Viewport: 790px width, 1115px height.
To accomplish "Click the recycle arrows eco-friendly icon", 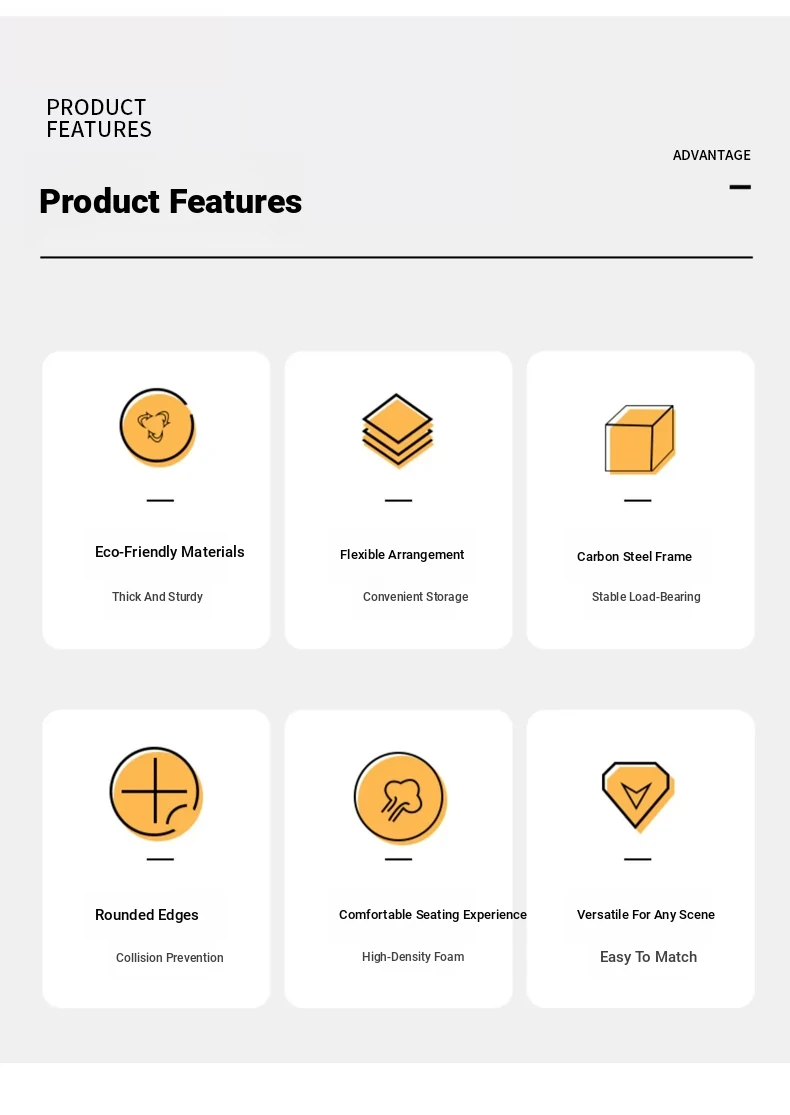I will point(157,427).
